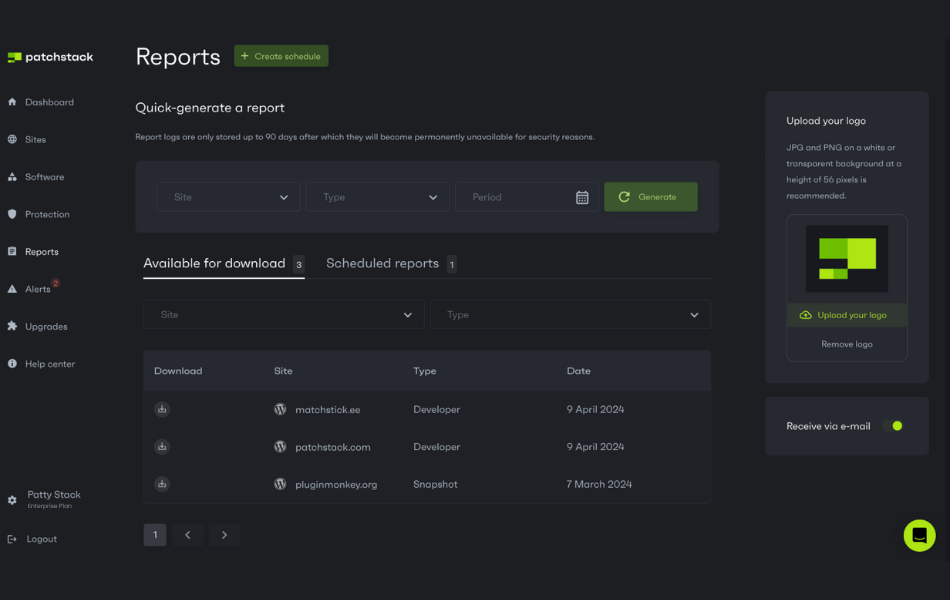This screenshot has width=950, height=600.
Task: Open the Type dropdown in quick-generate
Action: 378,197
